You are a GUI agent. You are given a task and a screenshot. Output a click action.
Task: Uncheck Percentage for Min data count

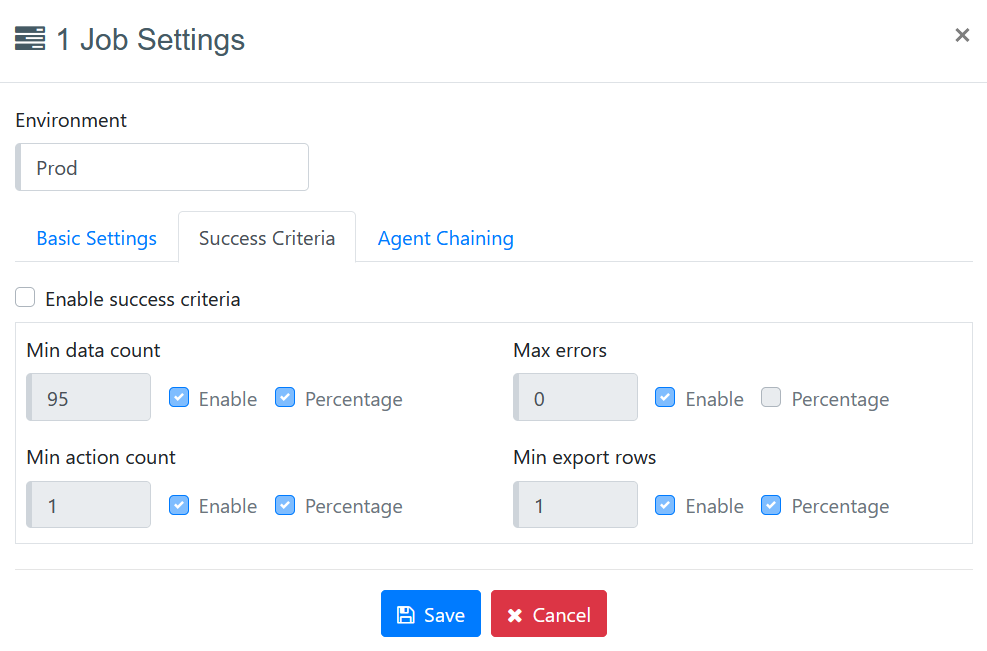click(x=285, y=398)
